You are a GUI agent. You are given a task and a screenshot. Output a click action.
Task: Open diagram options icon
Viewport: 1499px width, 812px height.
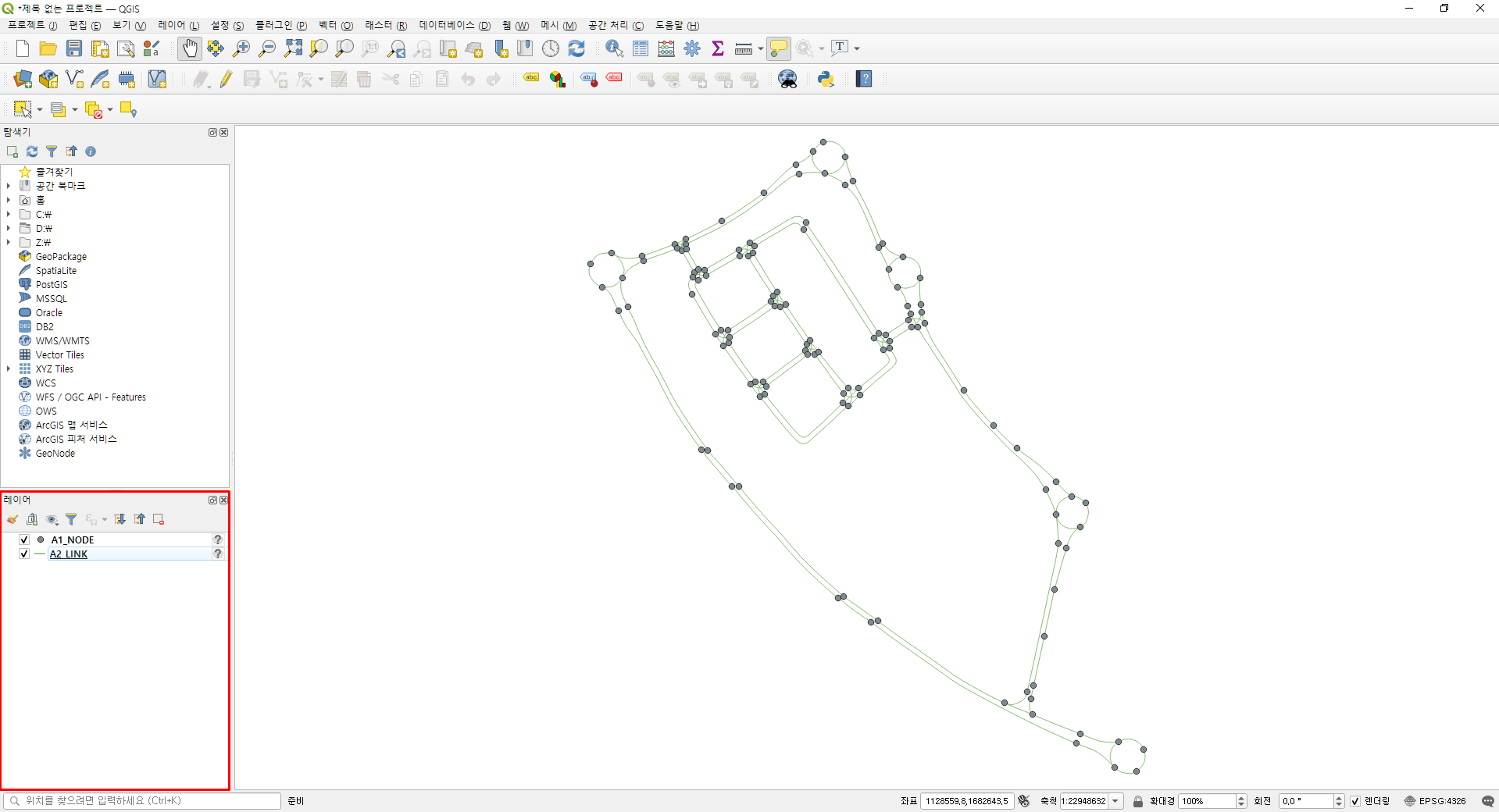(x=557, y=79)
